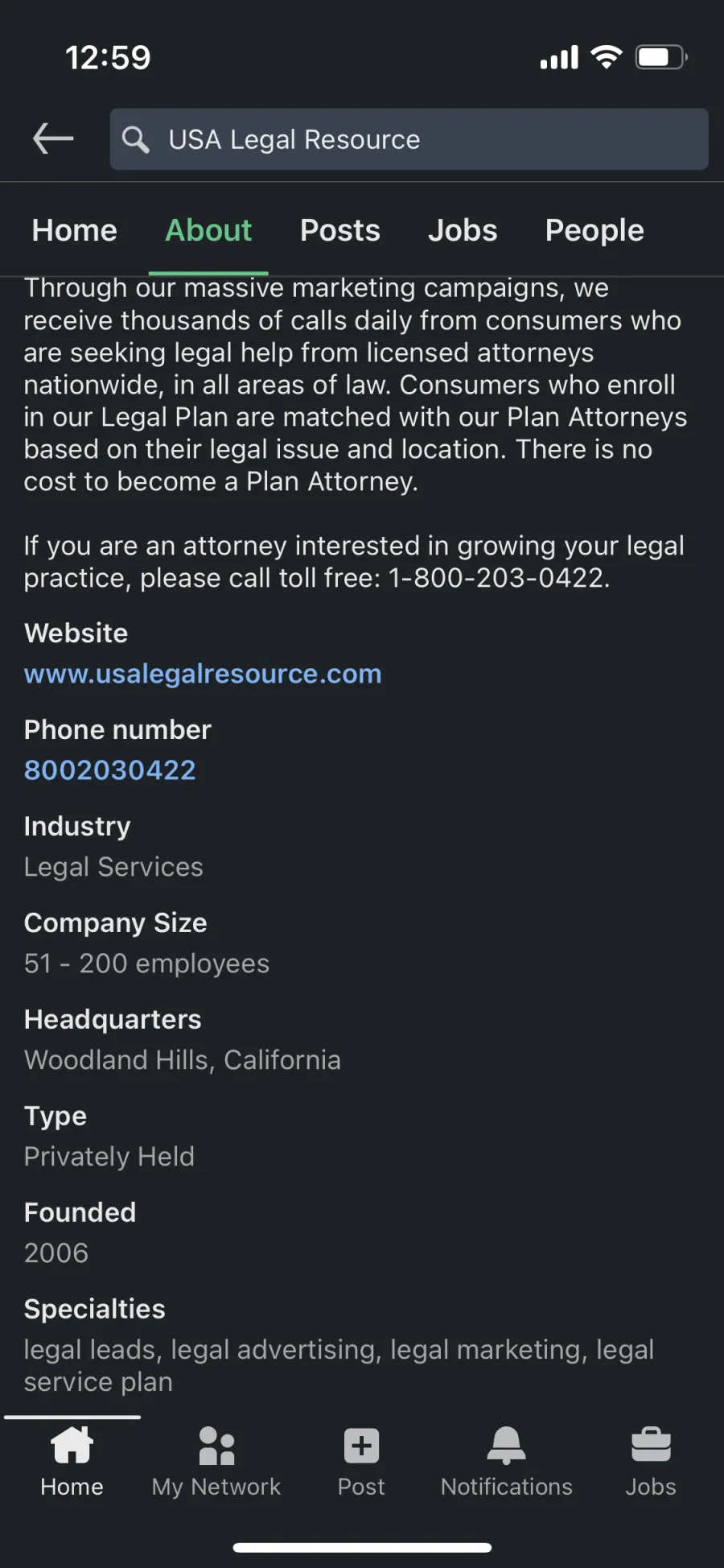This screenshot has width=724, height=1568.
Task: Switch to the Posts tab
Action: (339, 230)
